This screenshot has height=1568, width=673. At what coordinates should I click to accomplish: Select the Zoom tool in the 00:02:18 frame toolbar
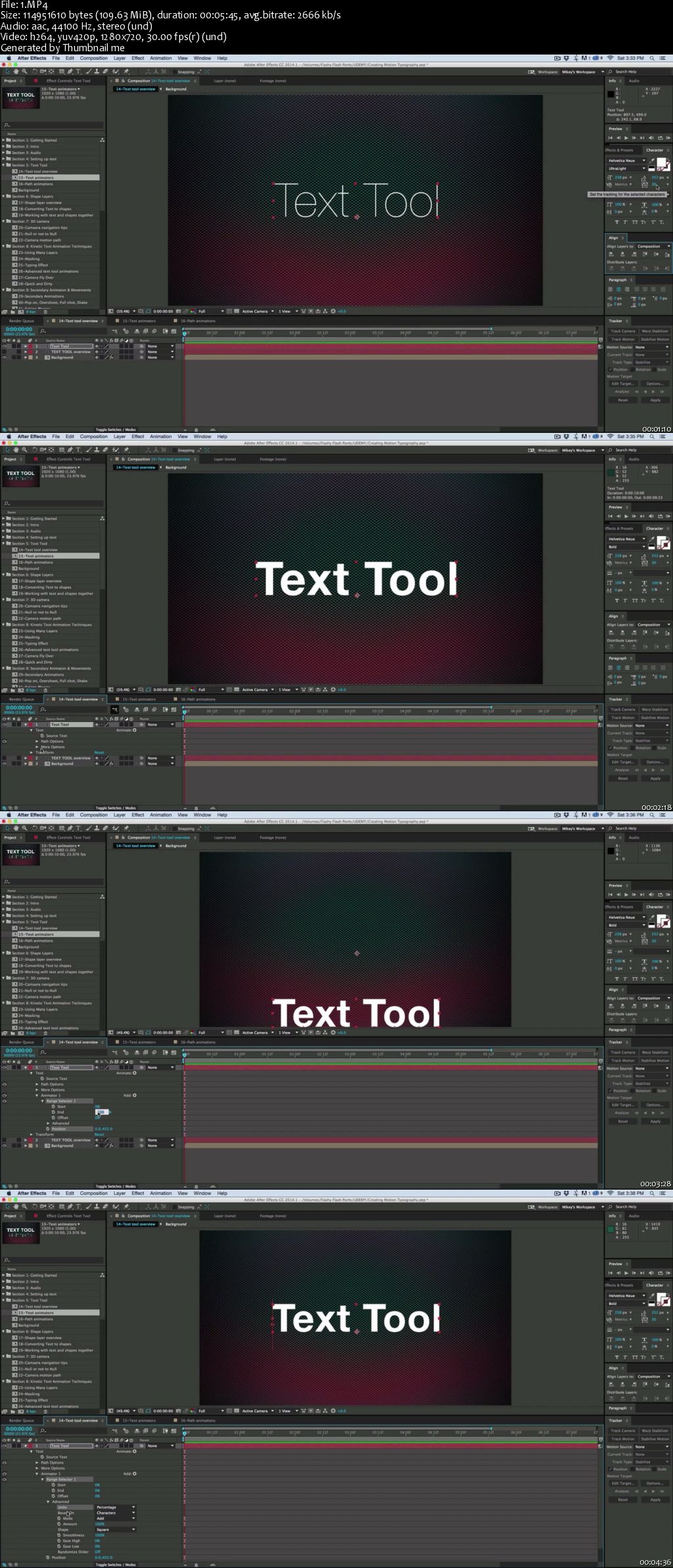(24, 450)
